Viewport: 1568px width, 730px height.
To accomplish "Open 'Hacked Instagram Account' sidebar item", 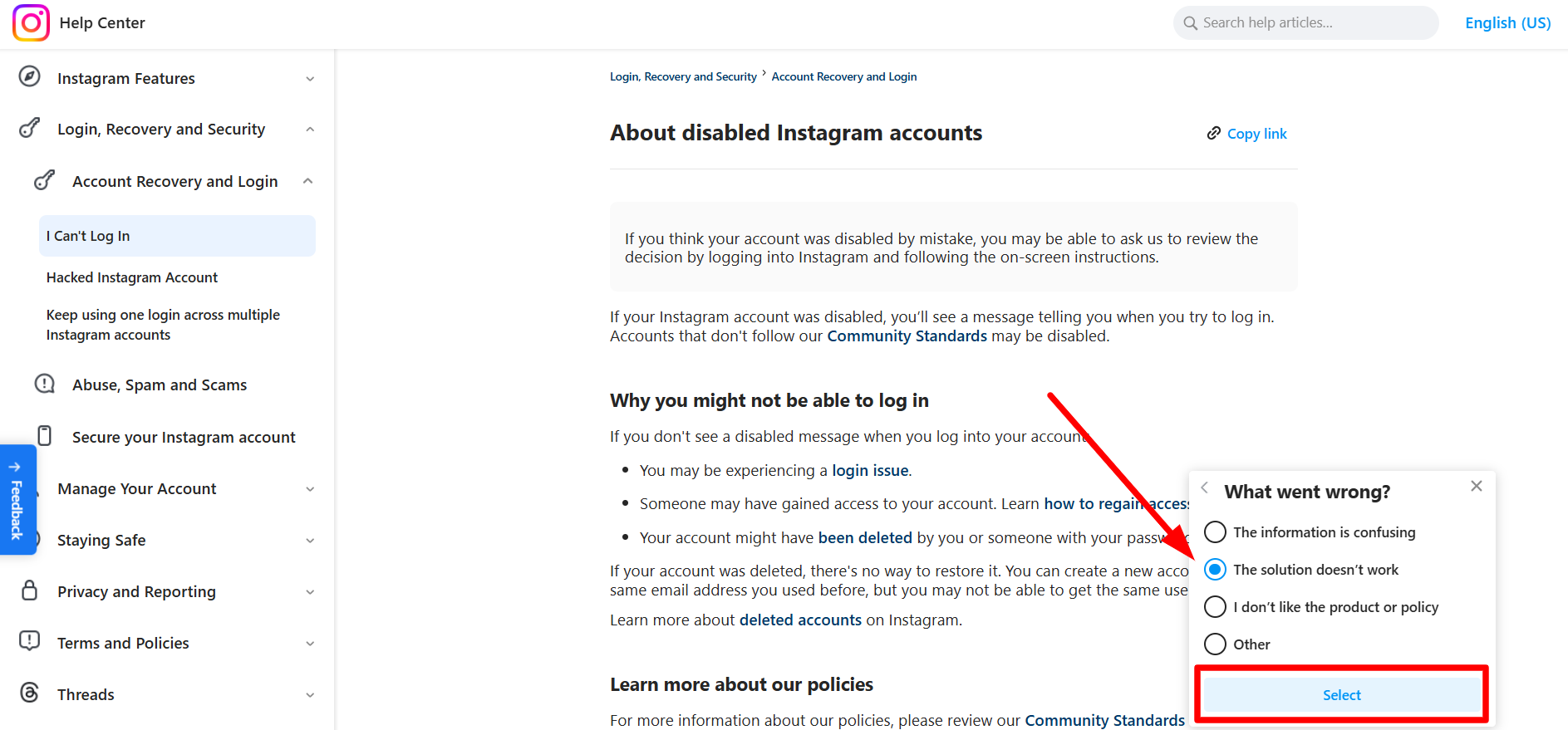I will [x=132, y=277].
